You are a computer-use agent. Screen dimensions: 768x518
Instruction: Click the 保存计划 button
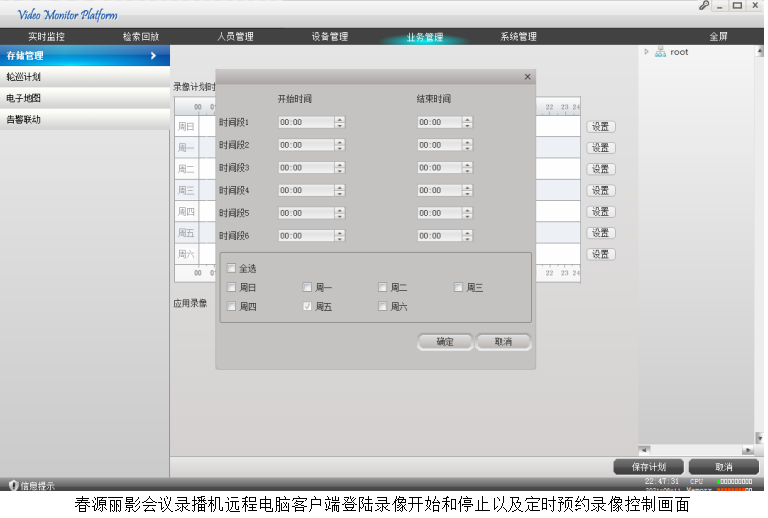pos(647,467)
